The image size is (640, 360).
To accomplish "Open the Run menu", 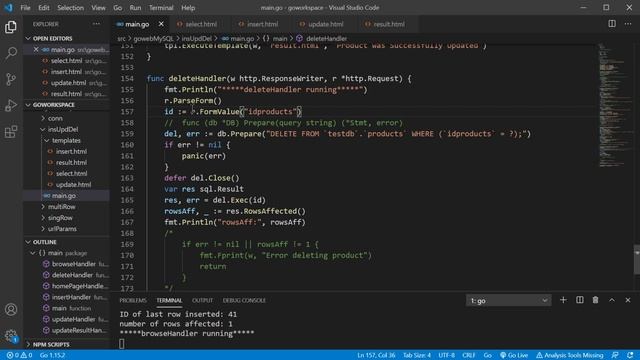I will [135, 8].
